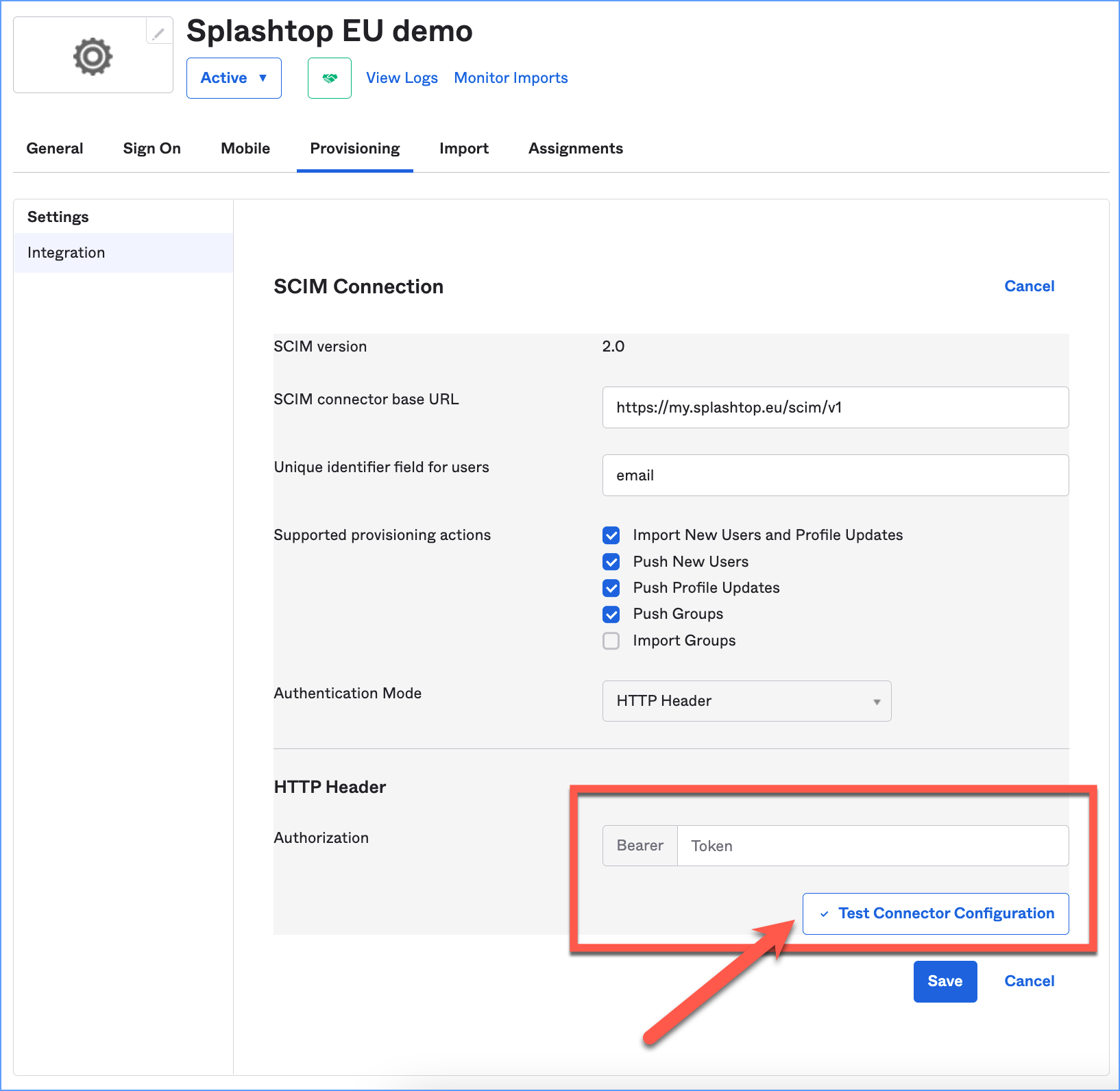Select Integration in the Settings sidebar
The image size is (1120, 1091).
coord(123,253)
